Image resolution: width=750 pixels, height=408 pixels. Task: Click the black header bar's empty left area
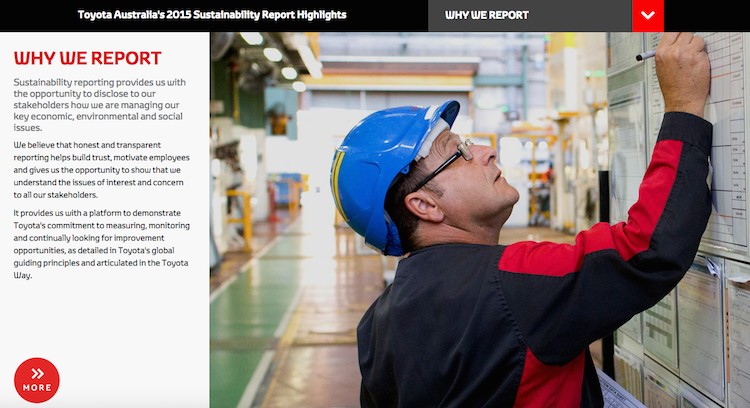point(35,15)
